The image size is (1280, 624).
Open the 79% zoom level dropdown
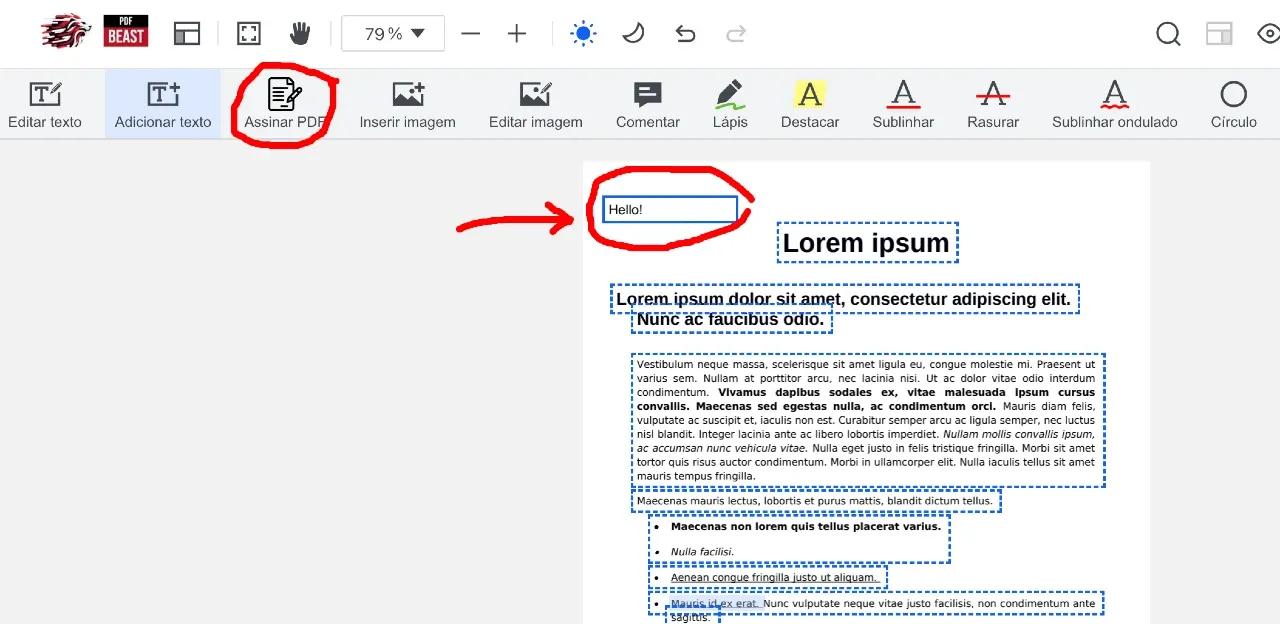394,34
